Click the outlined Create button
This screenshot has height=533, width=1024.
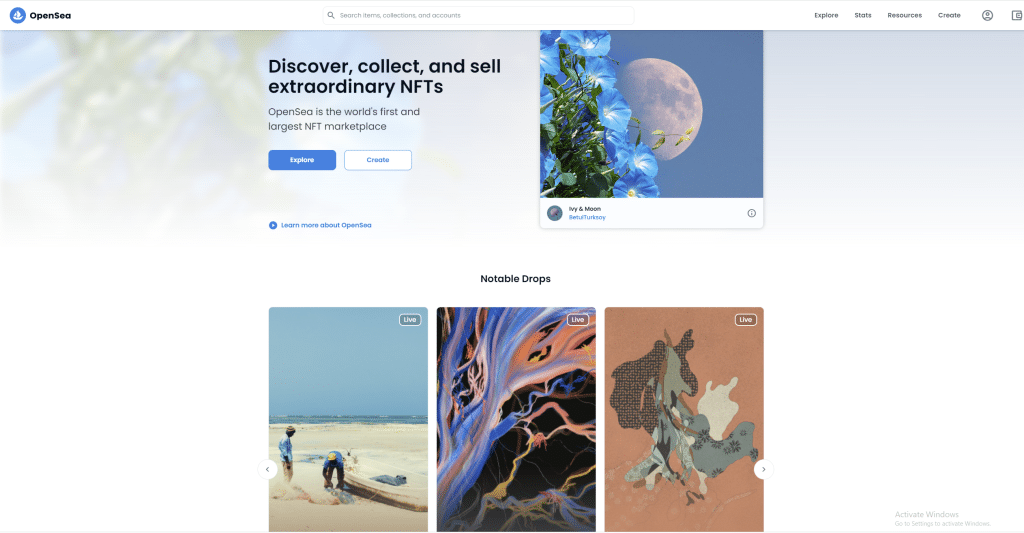coord(377,160)
